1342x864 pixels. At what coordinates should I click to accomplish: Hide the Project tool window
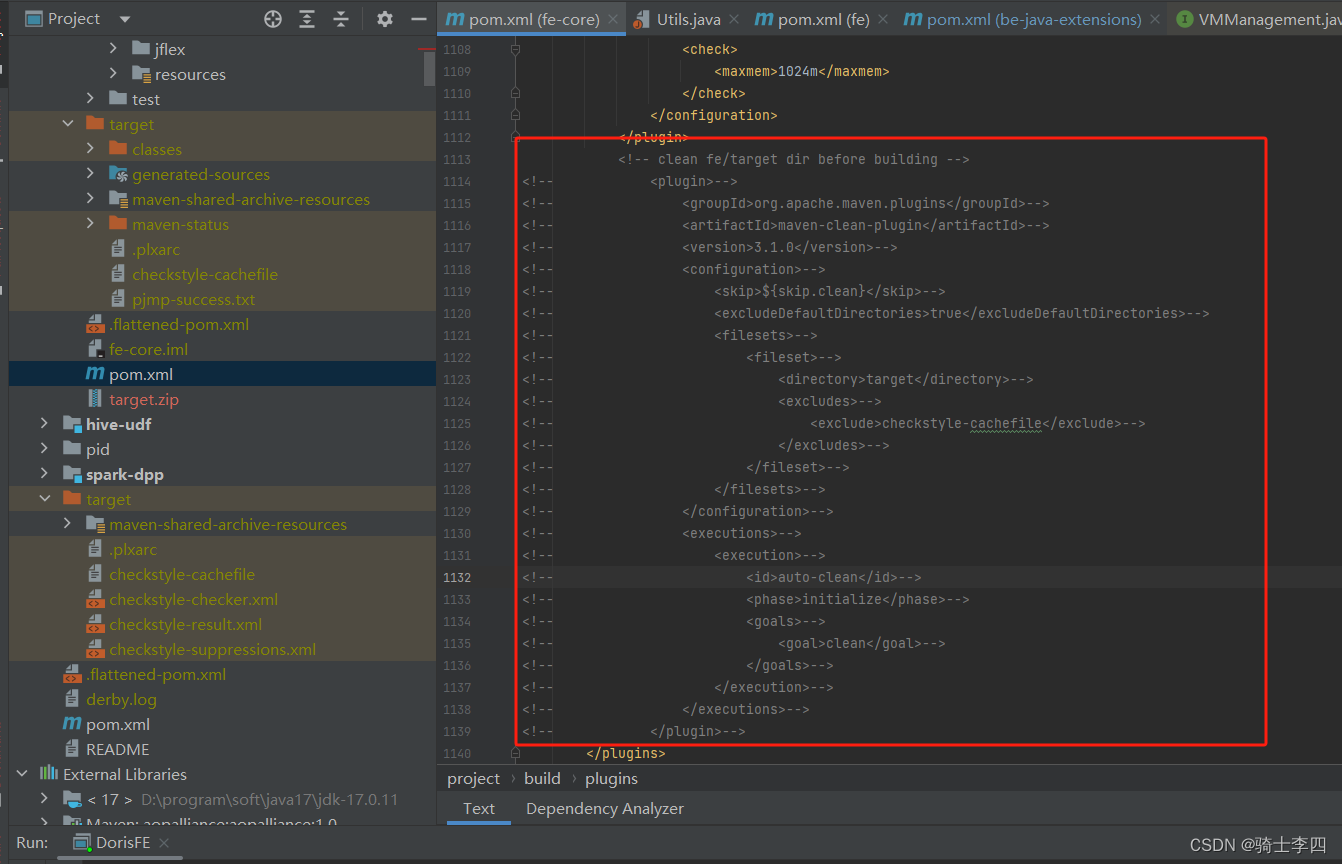418,19
